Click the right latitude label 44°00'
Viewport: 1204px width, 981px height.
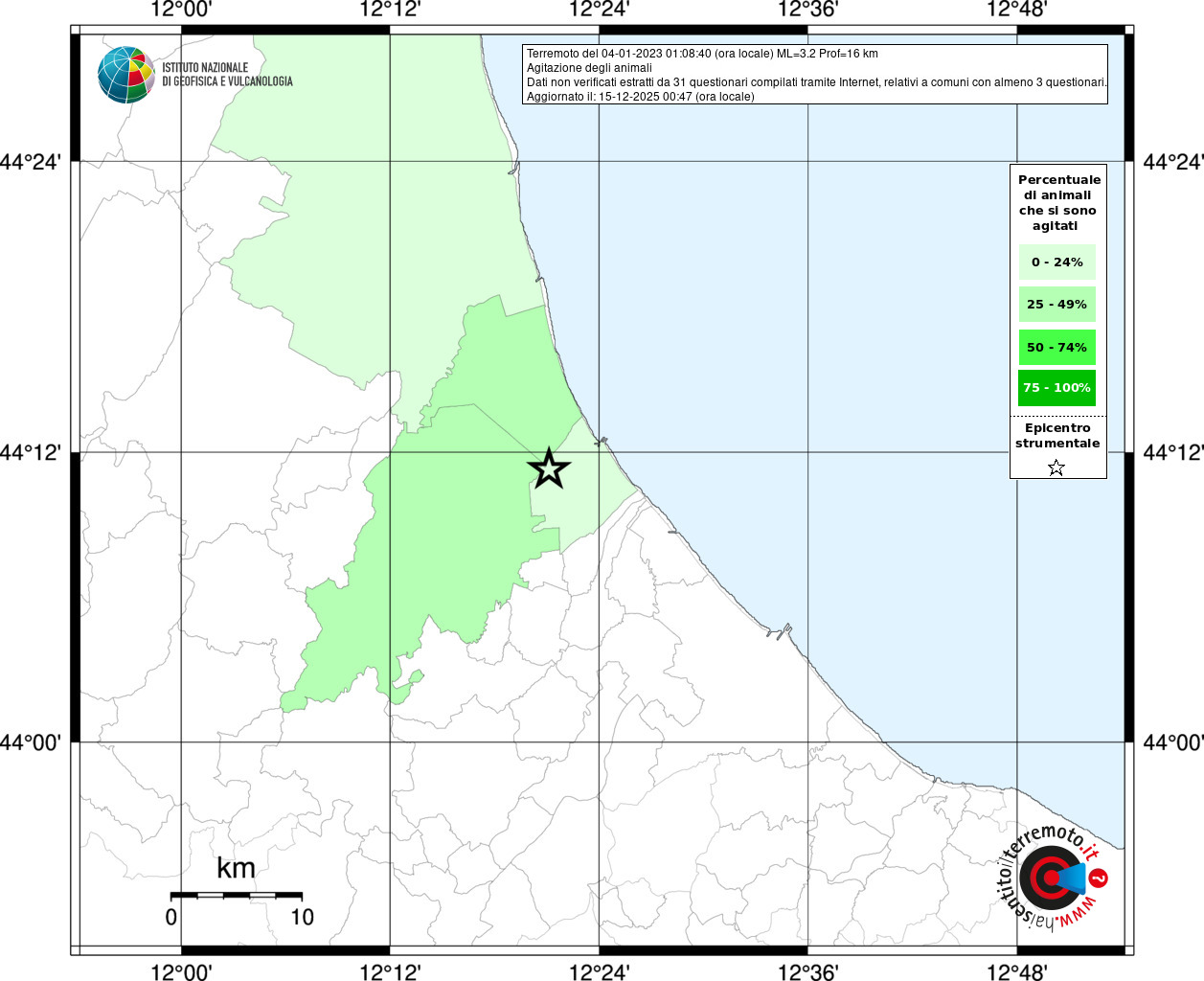[x=1173, y=742]
